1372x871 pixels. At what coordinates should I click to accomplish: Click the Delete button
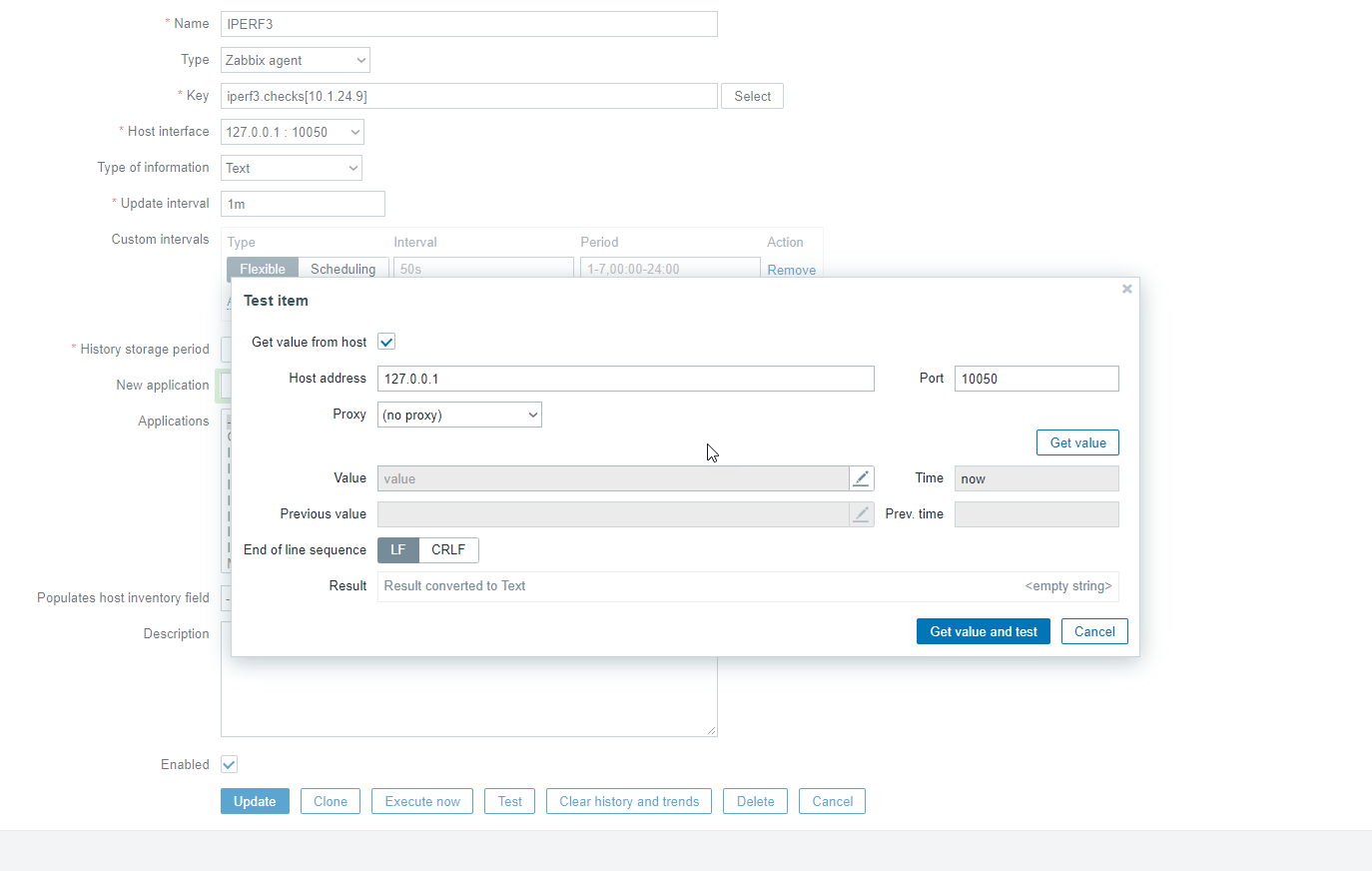pyautogui.click(x=756, y=801)
